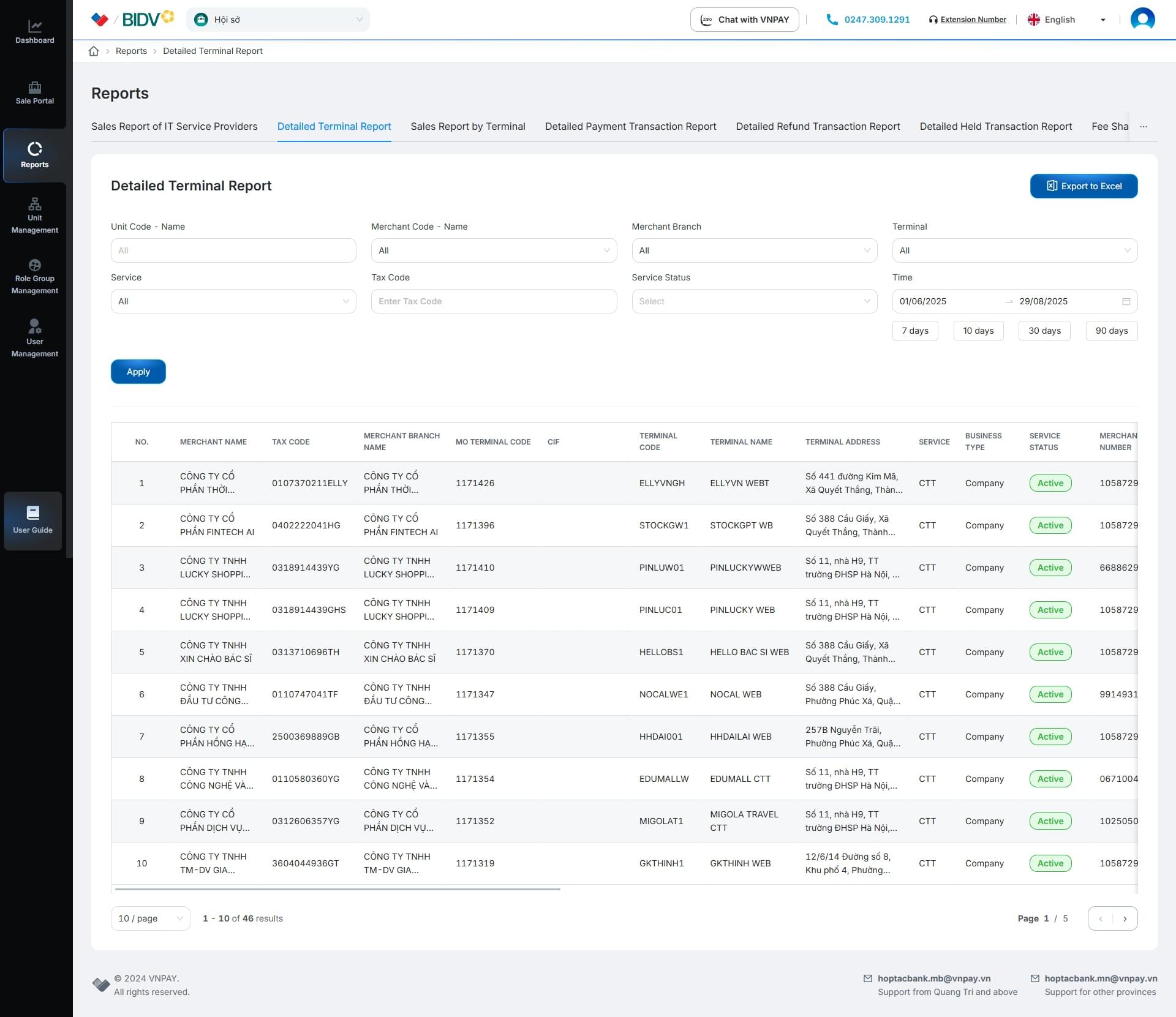
Task: Open Detailed Refund Transaction Report tab
Action: pyautogui.click(x=817, y=126)
